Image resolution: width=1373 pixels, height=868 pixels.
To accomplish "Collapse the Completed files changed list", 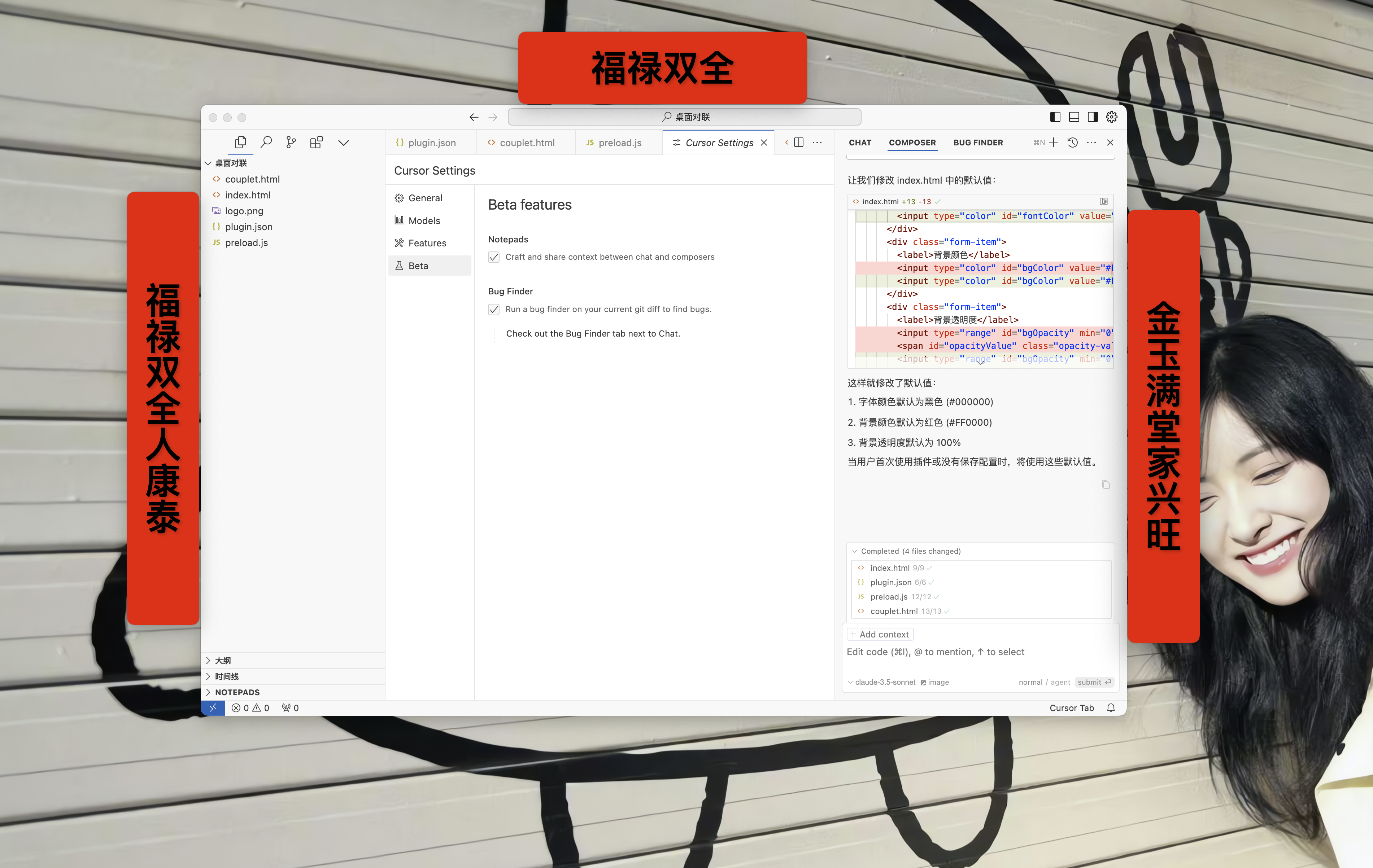I will [x=855, y=551].
